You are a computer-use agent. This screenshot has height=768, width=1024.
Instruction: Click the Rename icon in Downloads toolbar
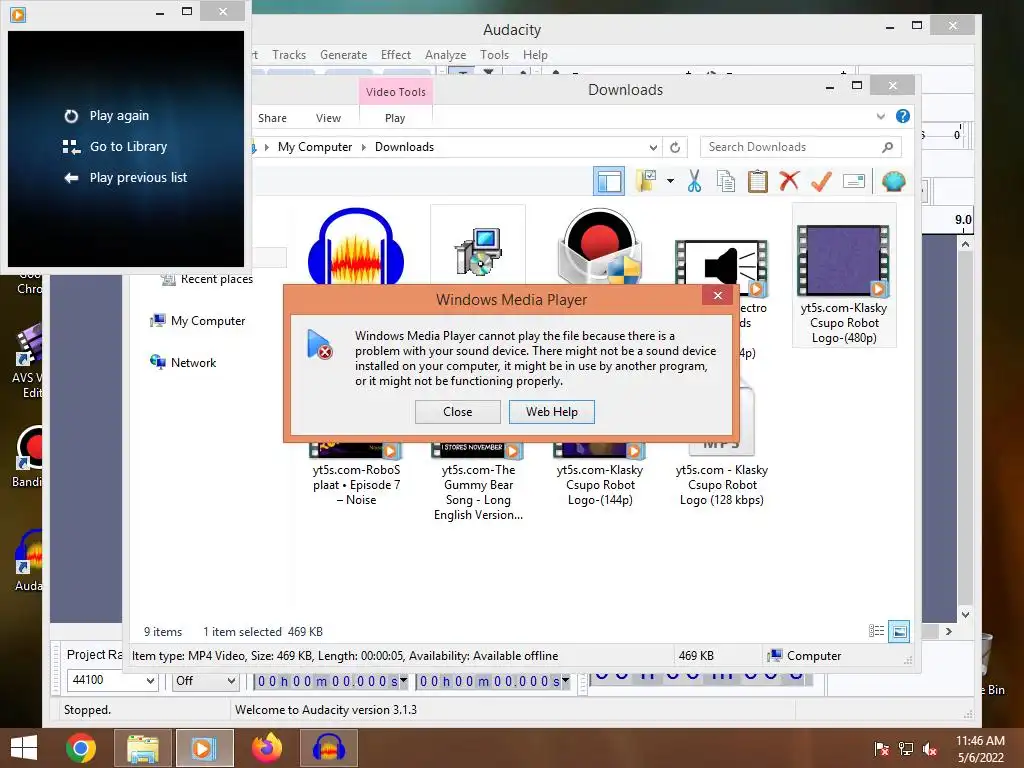[x=854, y=181]
